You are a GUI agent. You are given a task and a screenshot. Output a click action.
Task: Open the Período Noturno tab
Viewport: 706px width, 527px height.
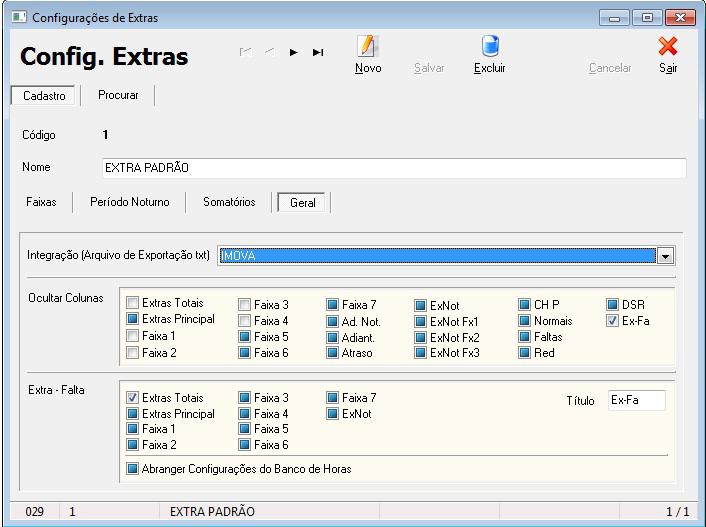point(129,202)
